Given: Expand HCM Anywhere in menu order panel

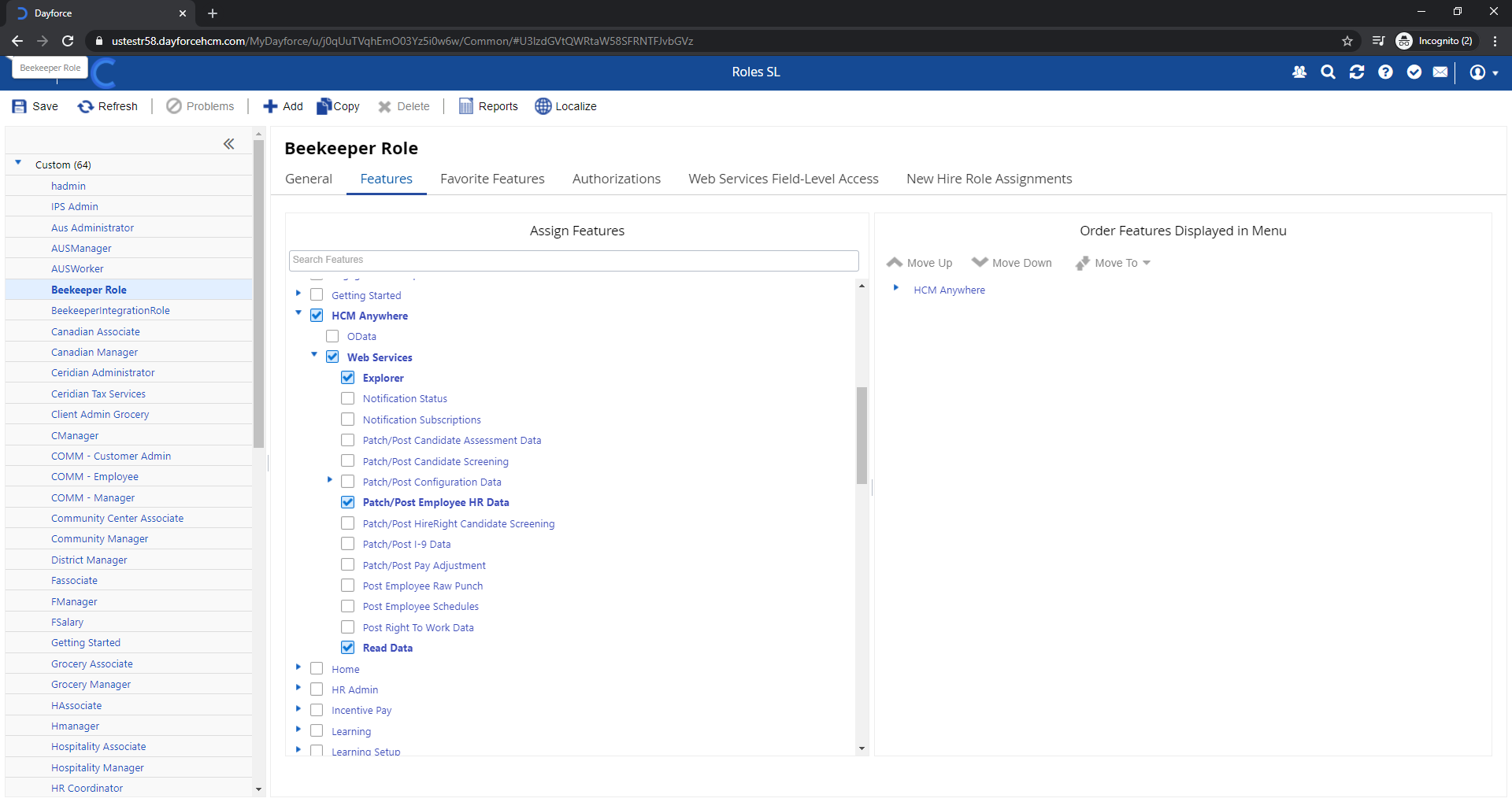Looking at the screenshot, I should click(896, 288).
